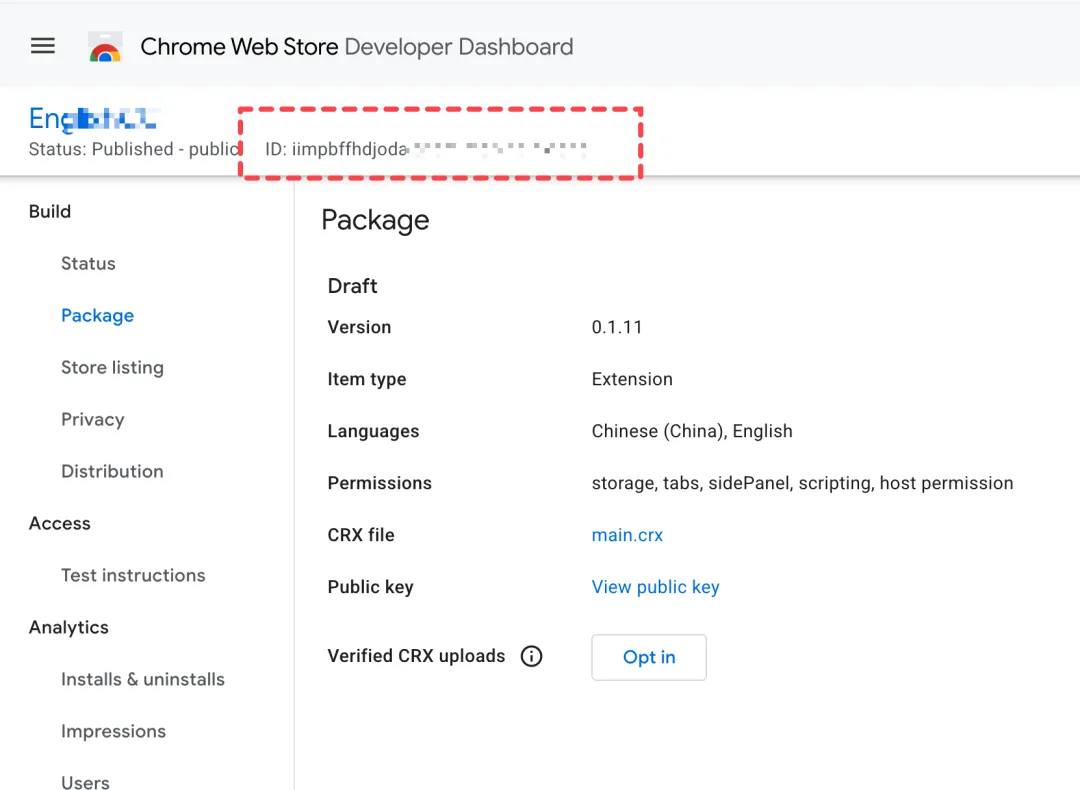Image resolution: width=1080 pixels, height=790 pixels.
Task: Click the CRX file label
Action: [x=361, y=535]
